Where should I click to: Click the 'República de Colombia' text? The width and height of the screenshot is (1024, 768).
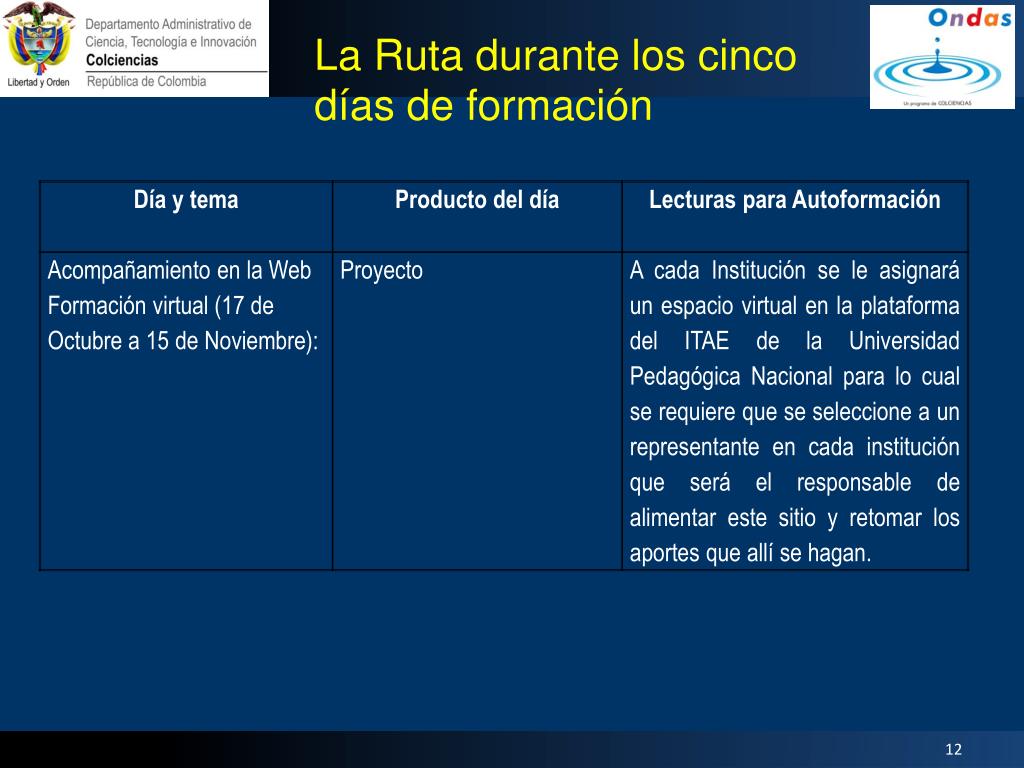[x=146, y=82]
